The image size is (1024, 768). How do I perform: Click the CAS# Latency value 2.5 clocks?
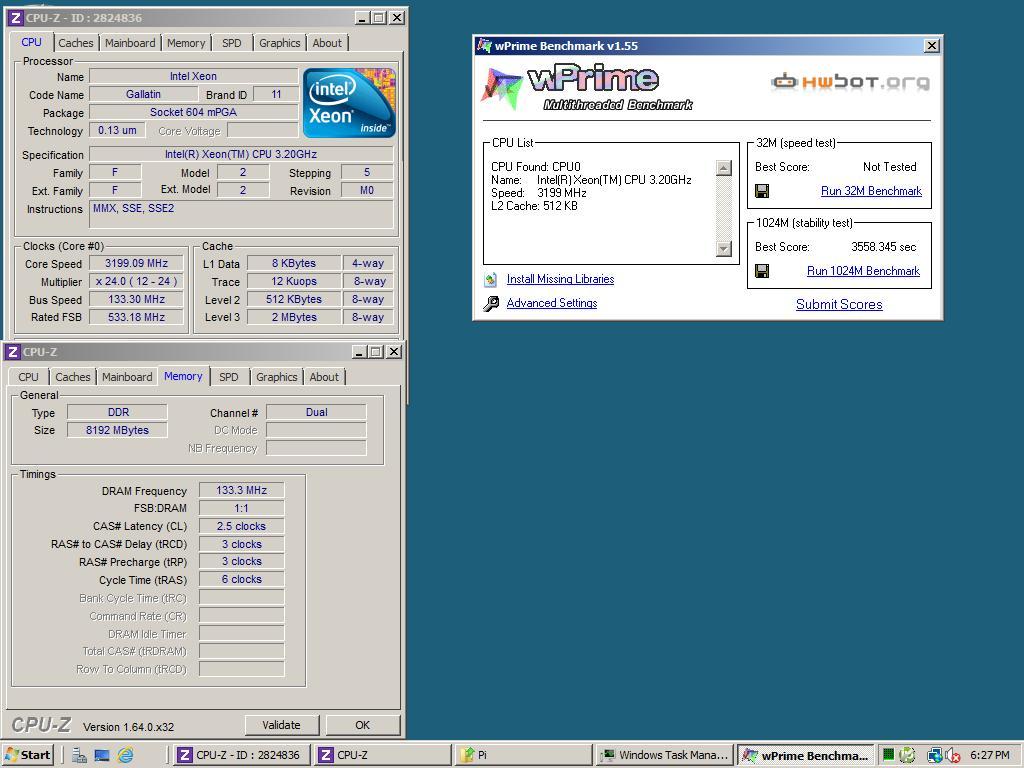[x=242, y=526]
